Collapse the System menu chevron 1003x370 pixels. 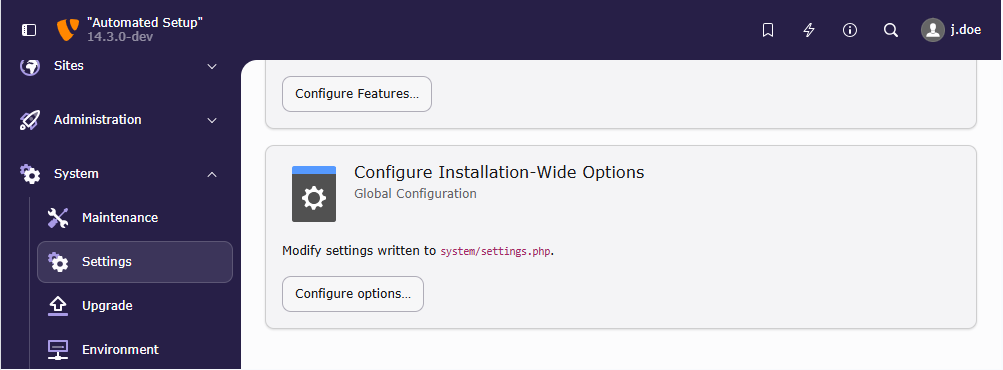click(x=212, y=174)
